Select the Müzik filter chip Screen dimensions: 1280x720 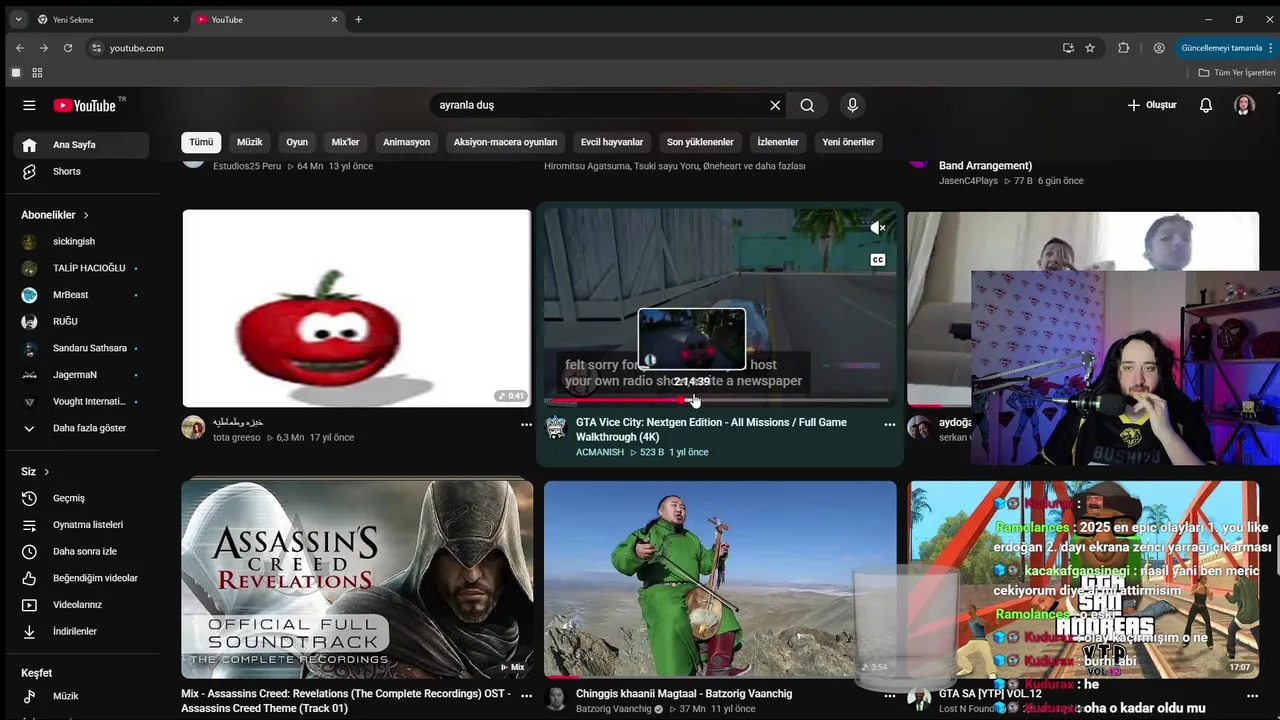[249, 142]
